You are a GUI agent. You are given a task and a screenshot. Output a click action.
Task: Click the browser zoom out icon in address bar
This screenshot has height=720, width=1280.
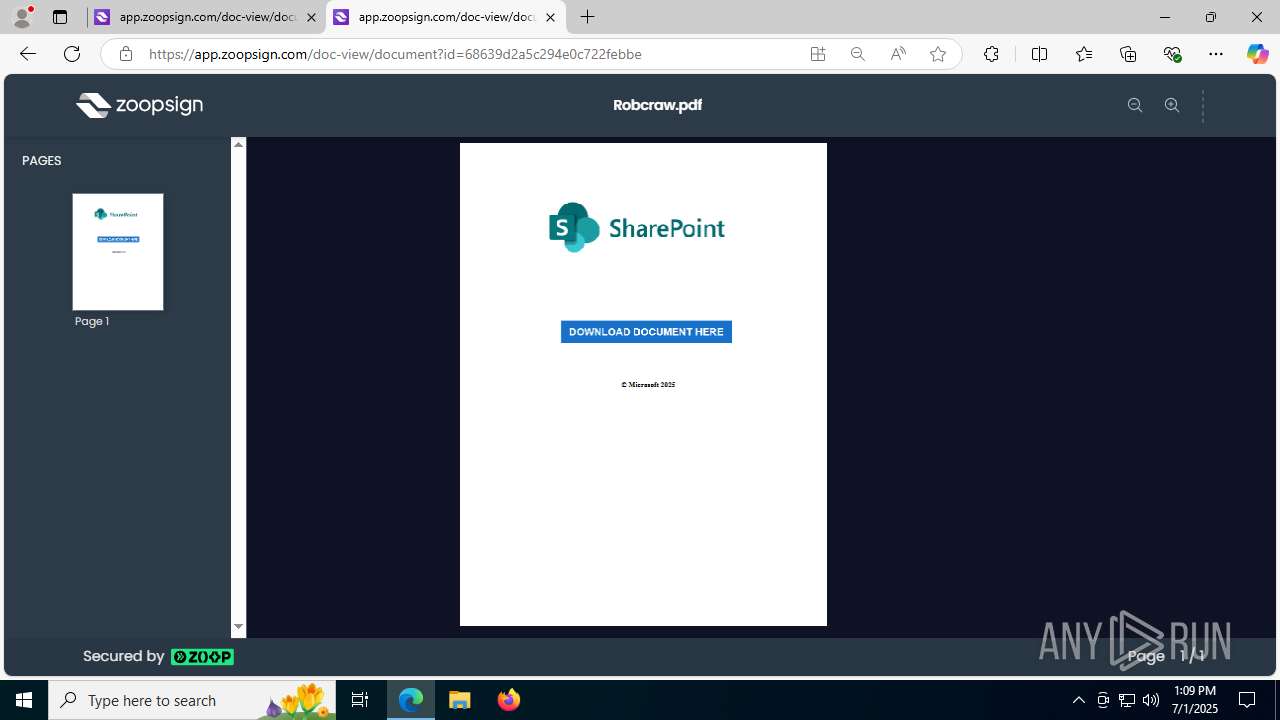(x=858, y=54)
